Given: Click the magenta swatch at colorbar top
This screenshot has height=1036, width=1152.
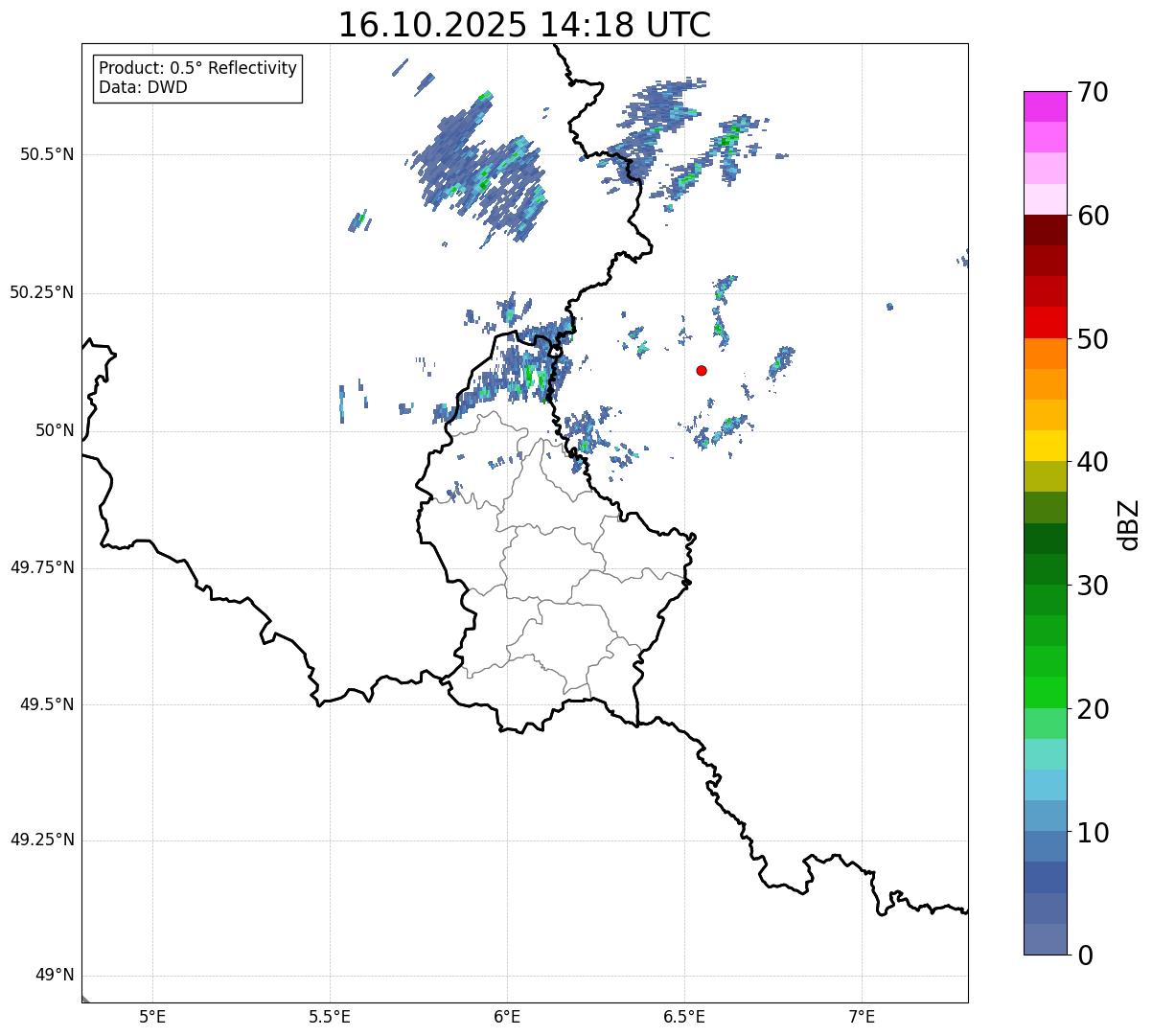Looking at the screenshot, I should 1046,106.
